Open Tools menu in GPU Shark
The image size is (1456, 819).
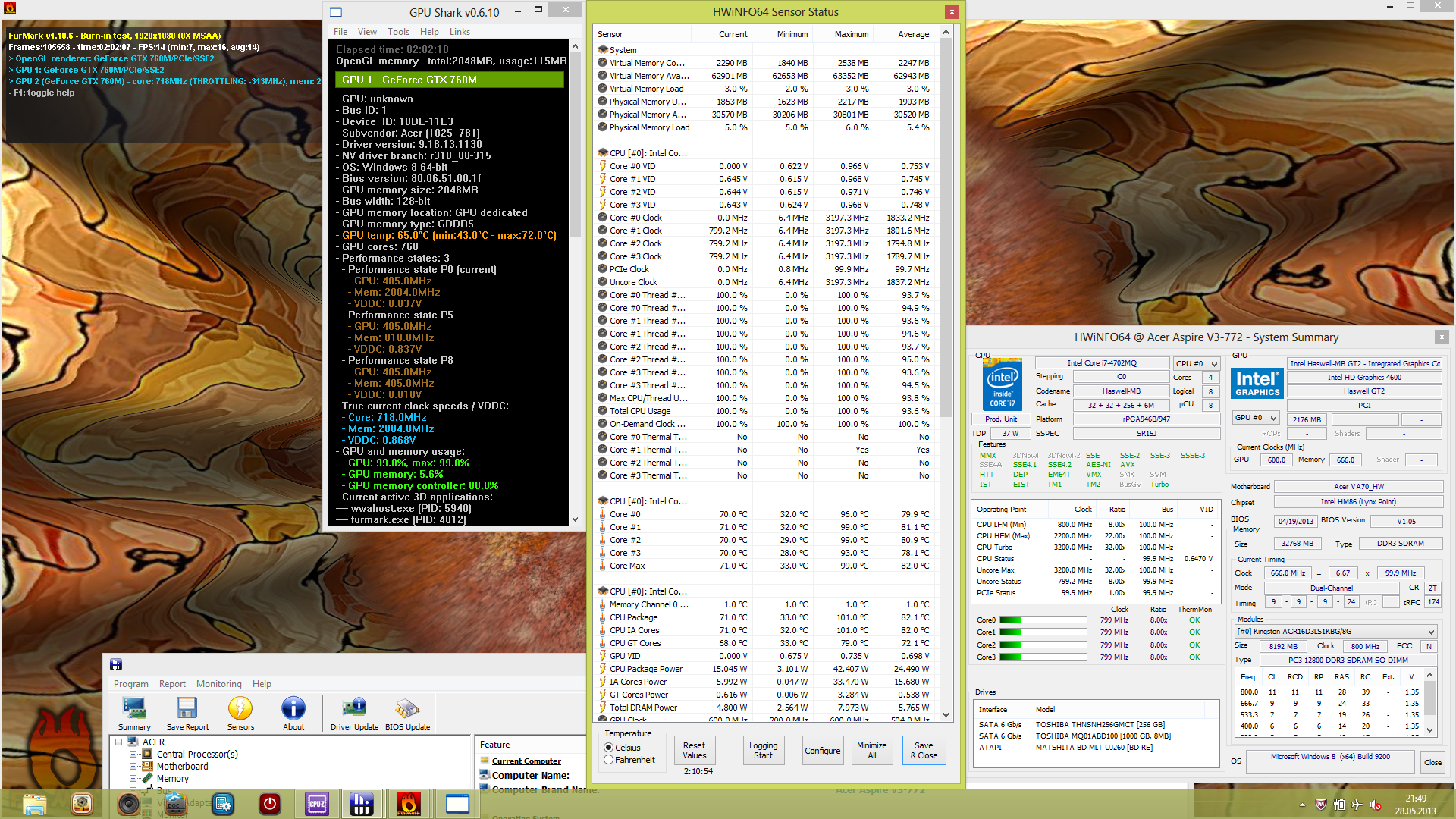pyautogui.click(x=398, y=32)
